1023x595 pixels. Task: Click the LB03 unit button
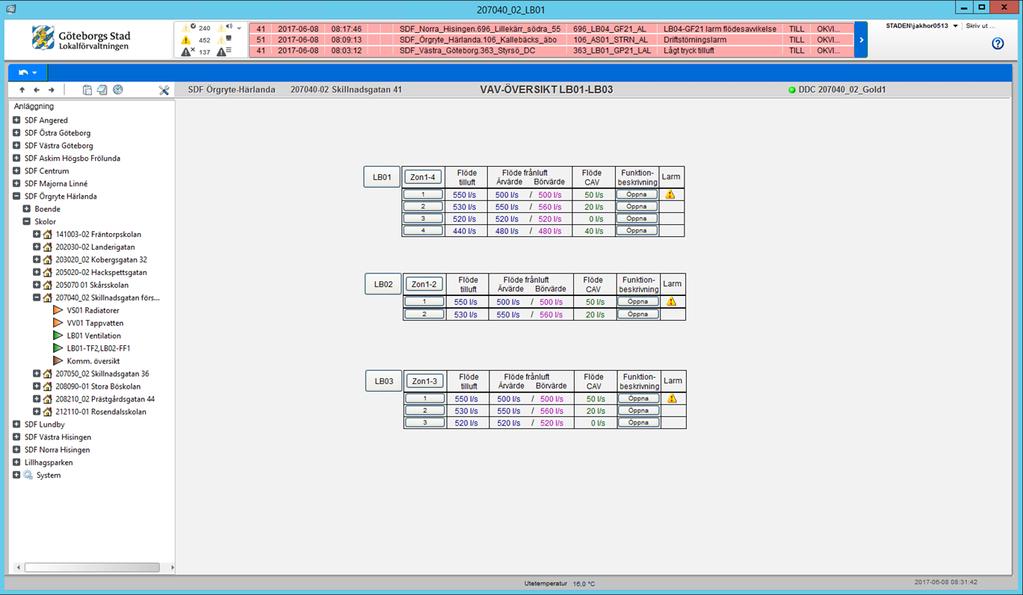point(384,381)
